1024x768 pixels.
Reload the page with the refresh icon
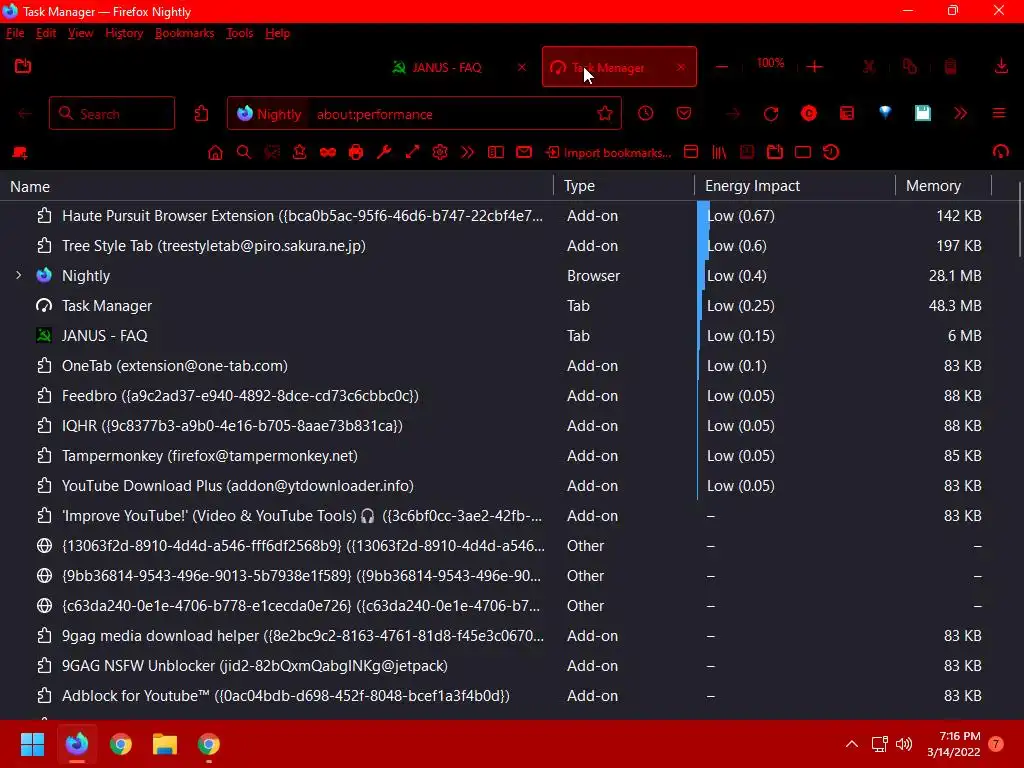click(771, 114)
